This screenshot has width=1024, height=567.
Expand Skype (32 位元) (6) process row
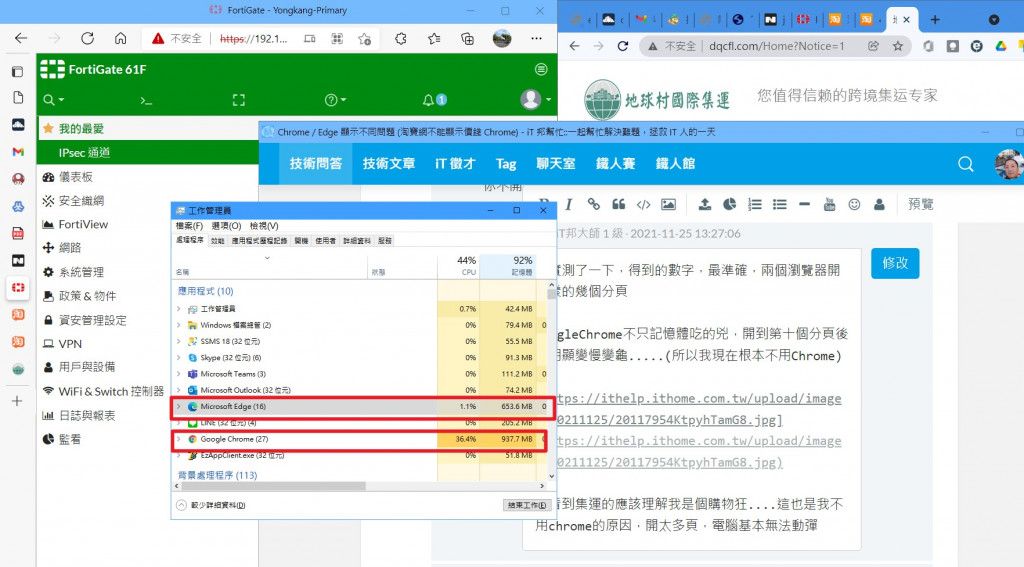click(x=178, y=357)
